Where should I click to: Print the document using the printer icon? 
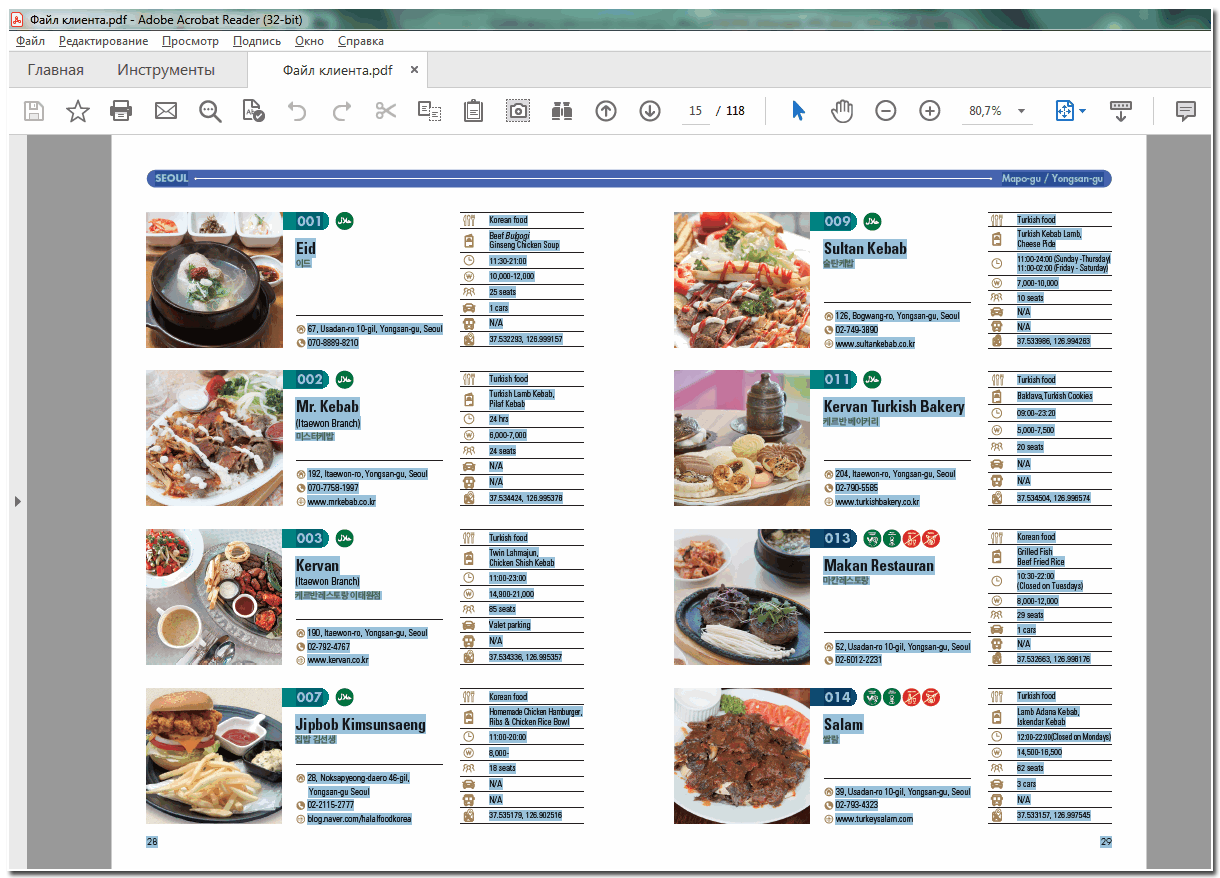point(121,111)
